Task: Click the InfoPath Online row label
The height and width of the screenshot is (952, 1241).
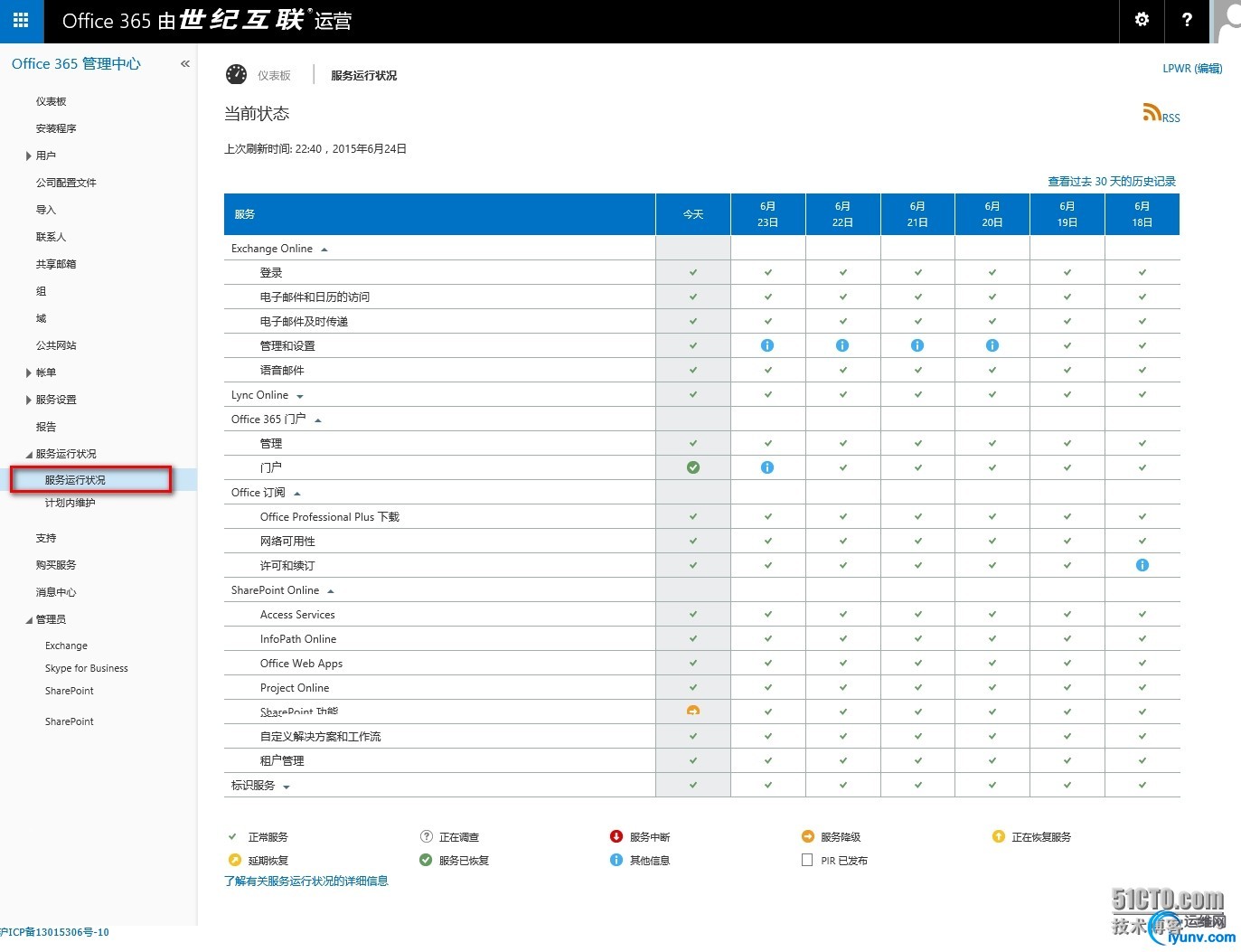Action: click(x=298, y=639)
